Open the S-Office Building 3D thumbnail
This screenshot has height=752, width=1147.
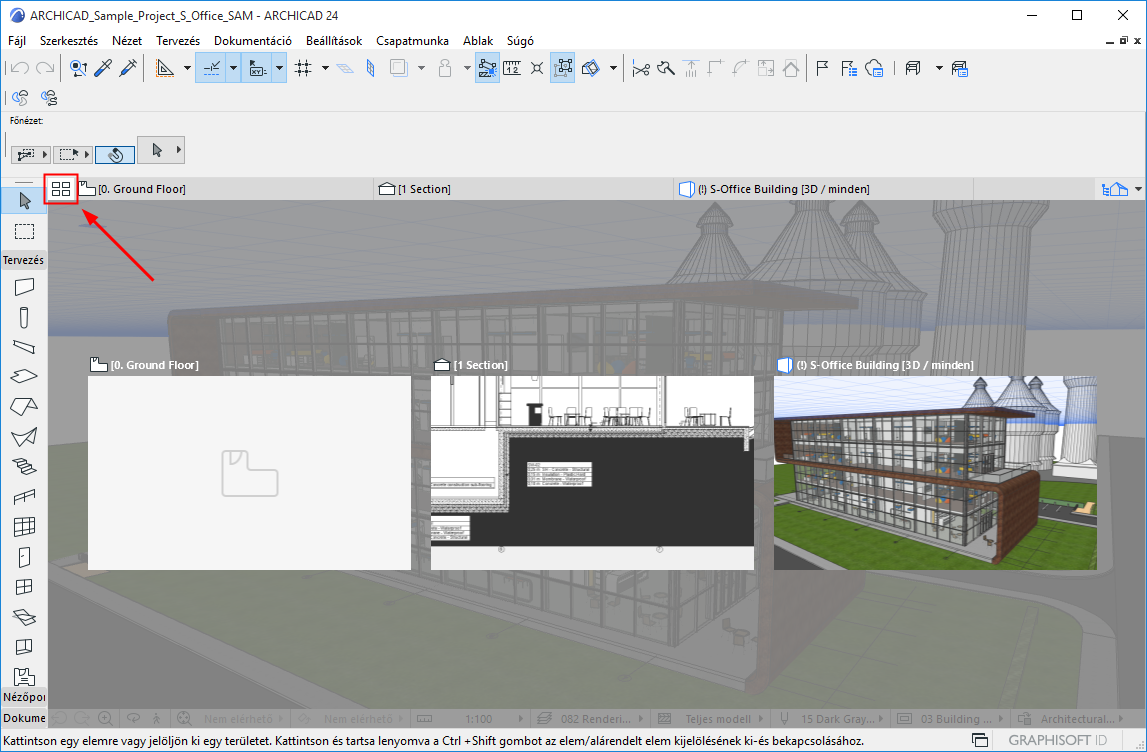coord(934,473)
